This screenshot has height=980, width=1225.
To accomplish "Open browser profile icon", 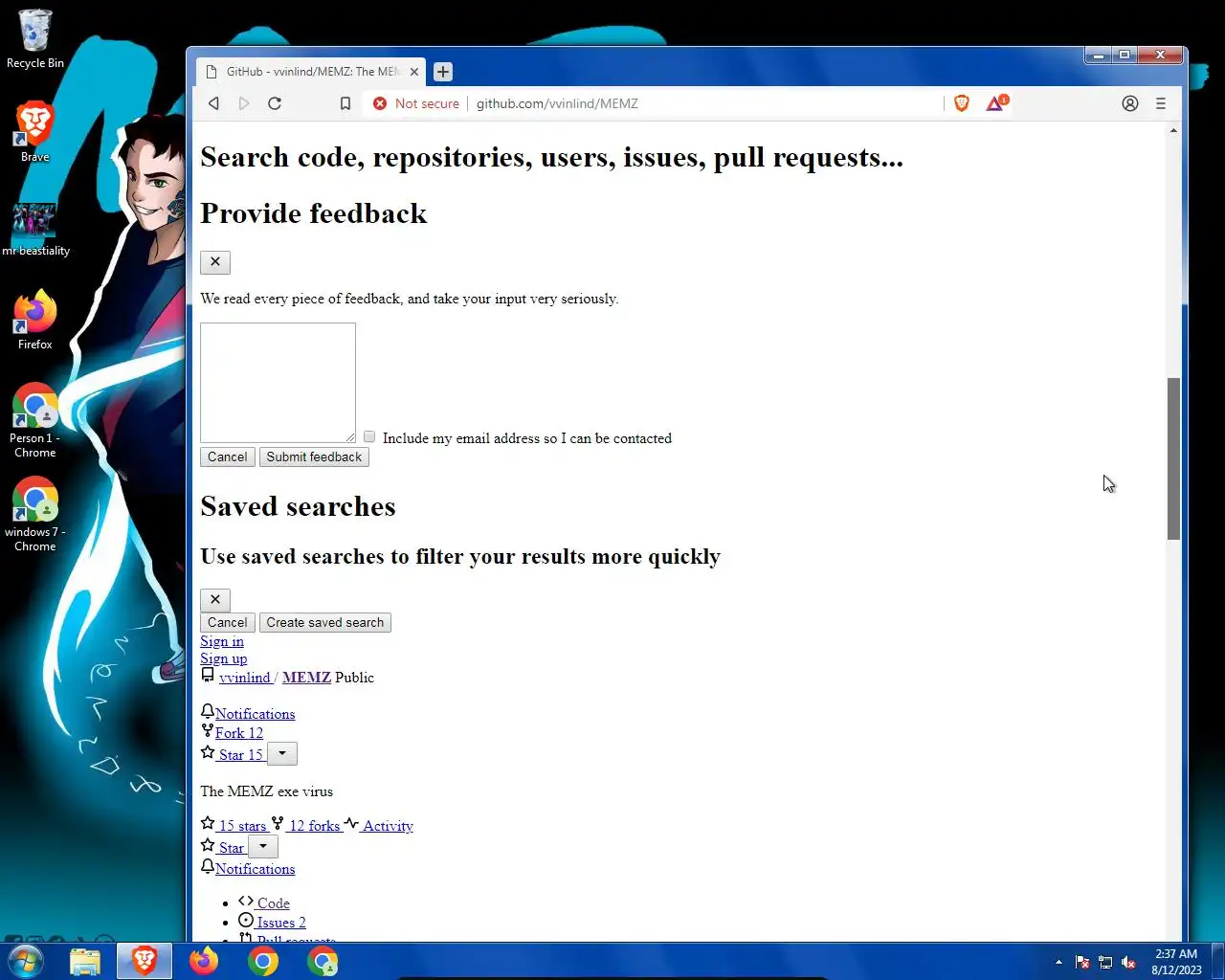I will pos(1130,103).
